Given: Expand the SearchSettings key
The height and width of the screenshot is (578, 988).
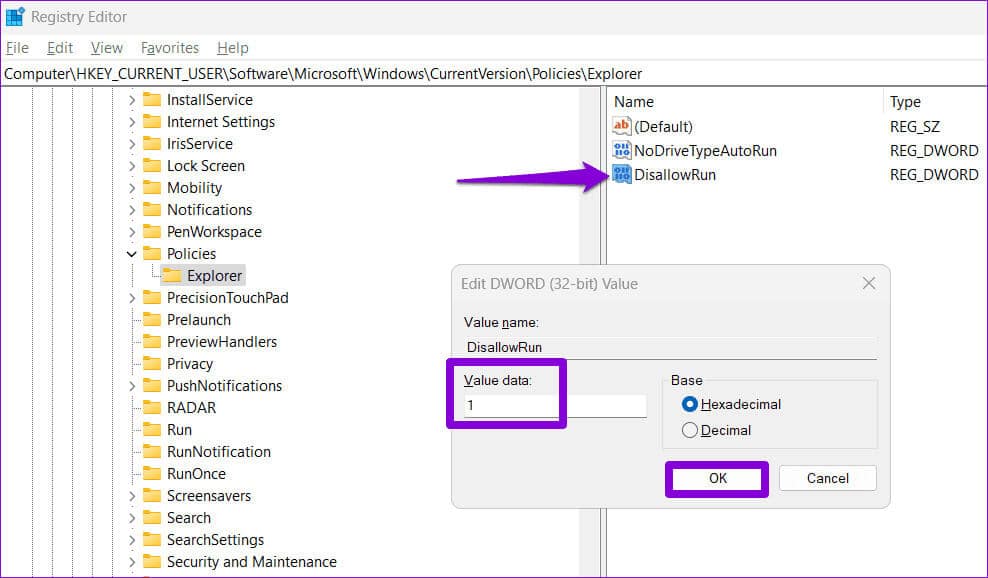Looking at the screenshot, I should click(x=132, y=540).
